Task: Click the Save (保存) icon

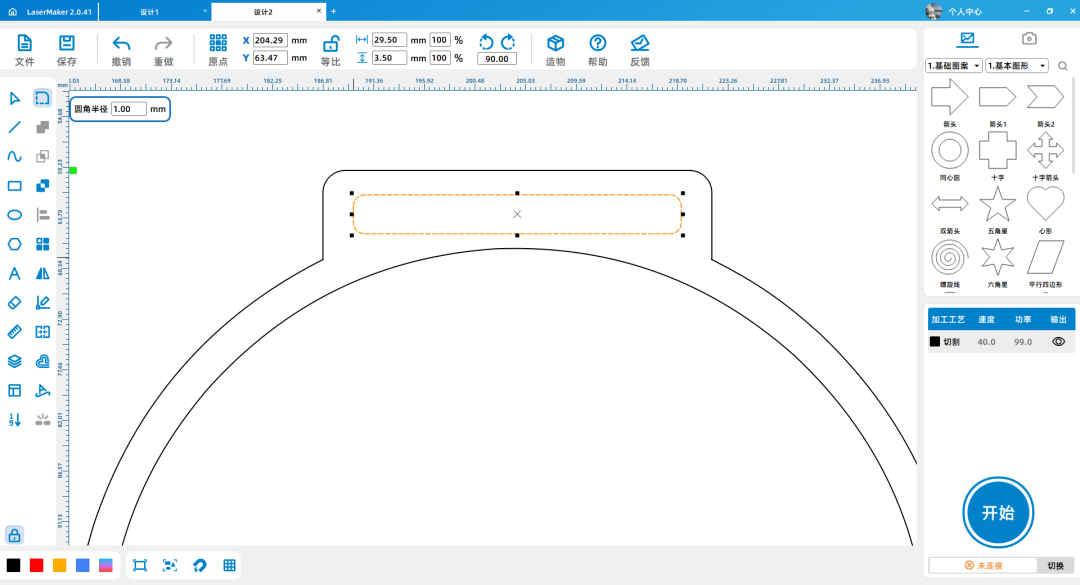Action: pyautogui.click(x=67, y=43)
